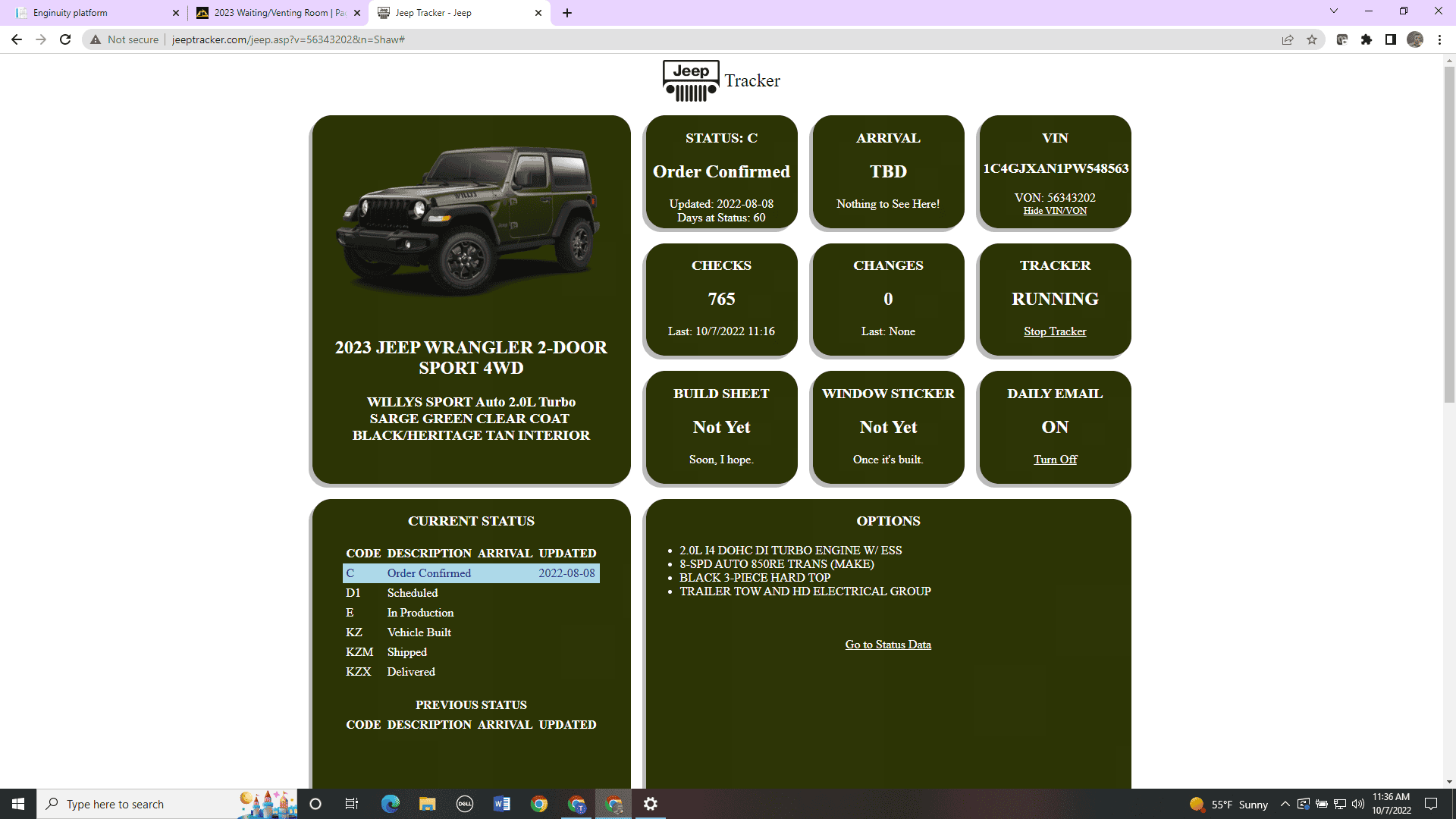Click the VIN number 1C4GJXAN1PW548563
This screenshot has width=1456, height=819.
pyautogui.click(x=1056, y=168)
